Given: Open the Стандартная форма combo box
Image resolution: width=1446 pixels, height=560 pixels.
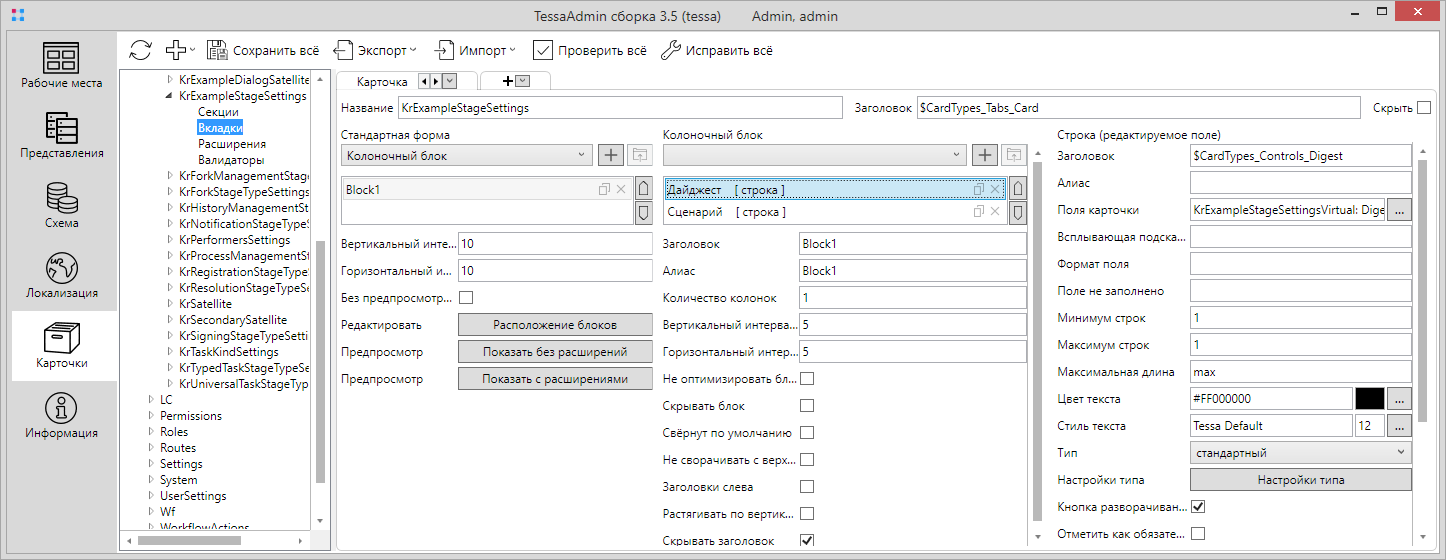Looking at the screenshot, I should (465, 155).
